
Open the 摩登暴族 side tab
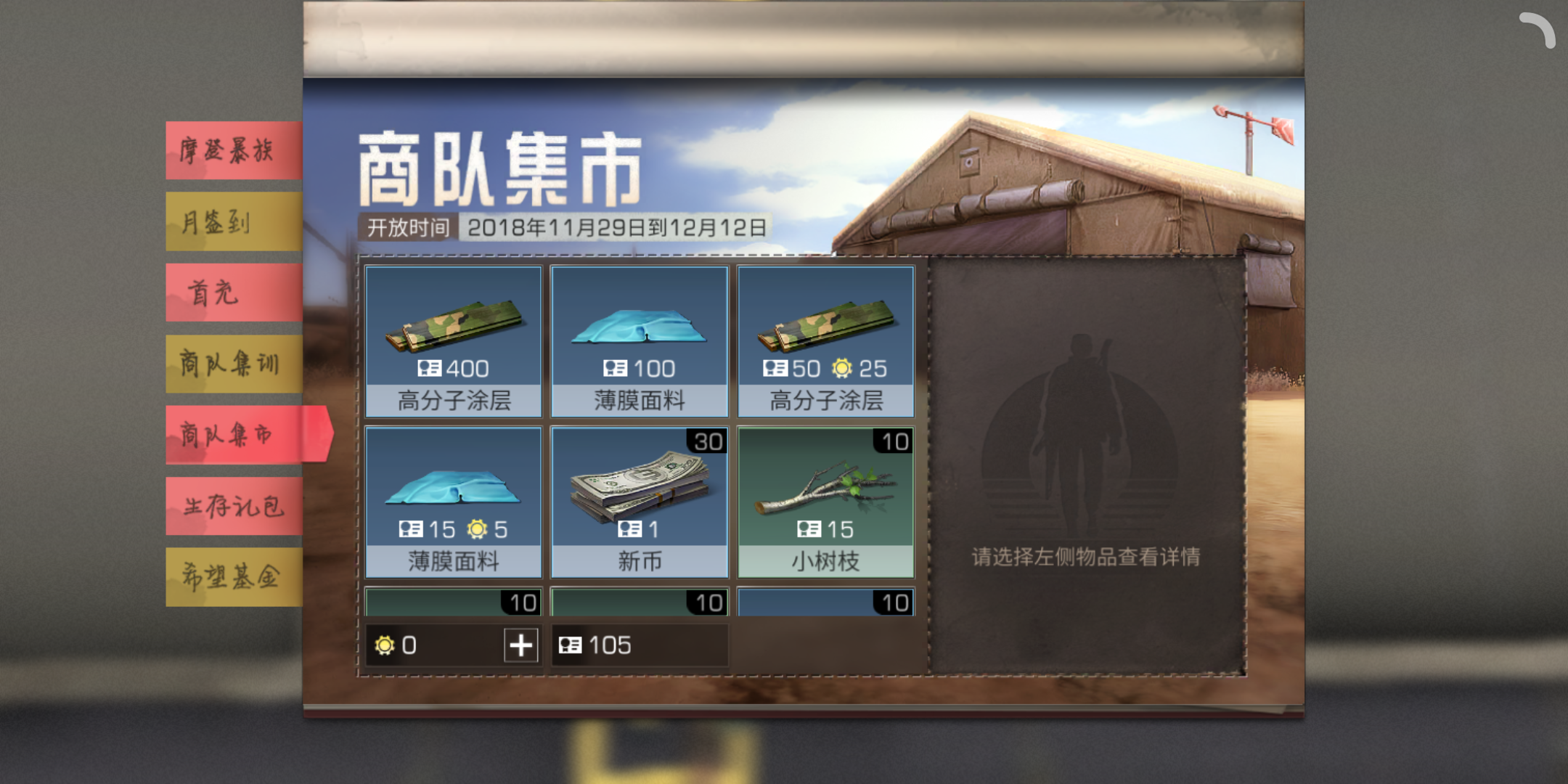tap(234, 150)
